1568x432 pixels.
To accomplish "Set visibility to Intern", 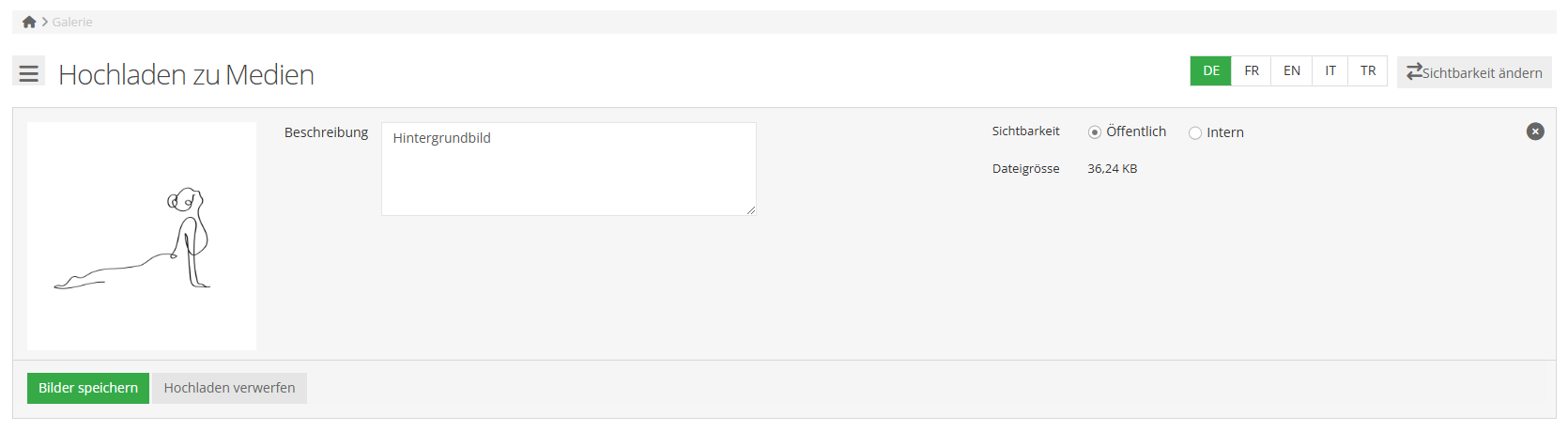I will point(1195,133).
